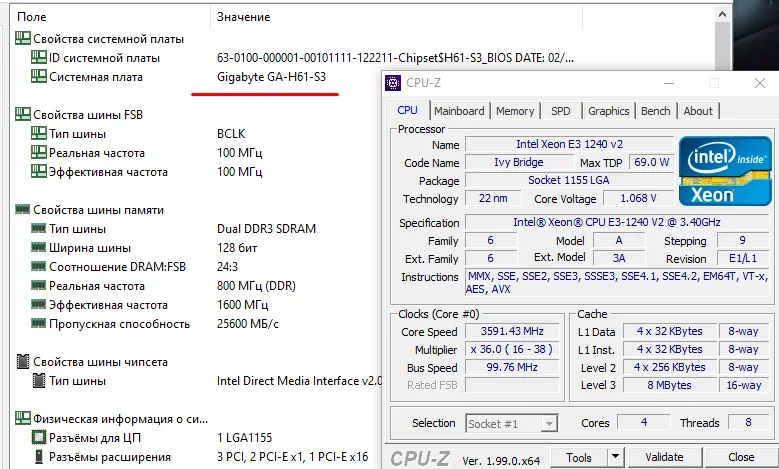Screen dimensions: 779x469
Task: Click the icon next to Системная плата row
Action: point(39,76)
